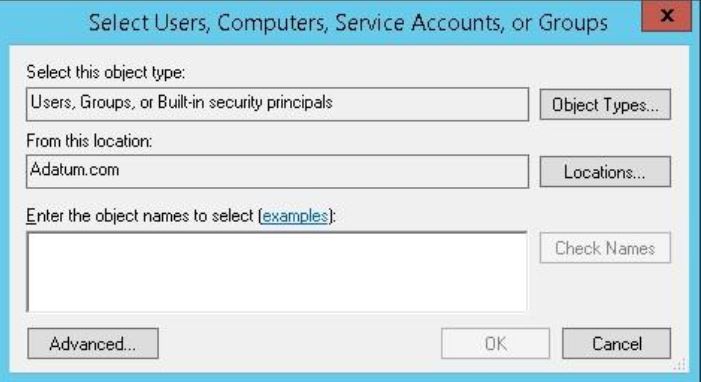Viewport: 701px width, 382px height.
Task: Open the examples hyperlink
Action: [295, 216]
